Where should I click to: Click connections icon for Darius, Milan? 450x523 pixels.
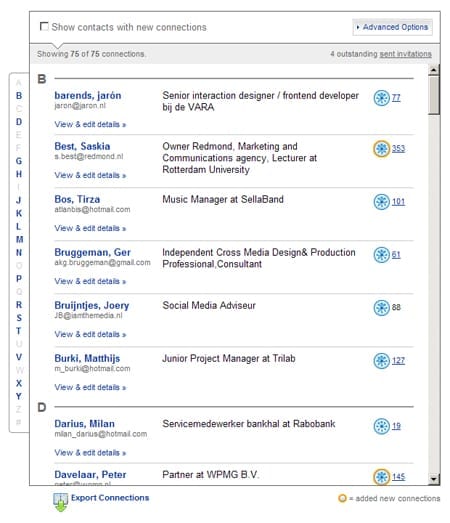click(x=381, y=426)
